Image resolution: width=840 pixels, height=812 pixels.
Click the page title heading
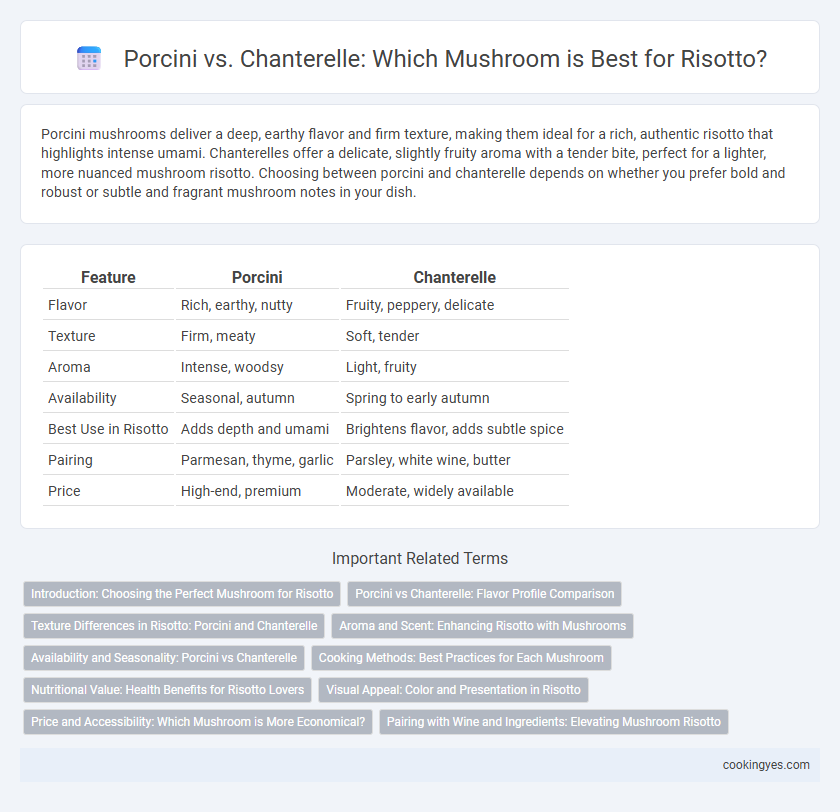coord(445,58)
